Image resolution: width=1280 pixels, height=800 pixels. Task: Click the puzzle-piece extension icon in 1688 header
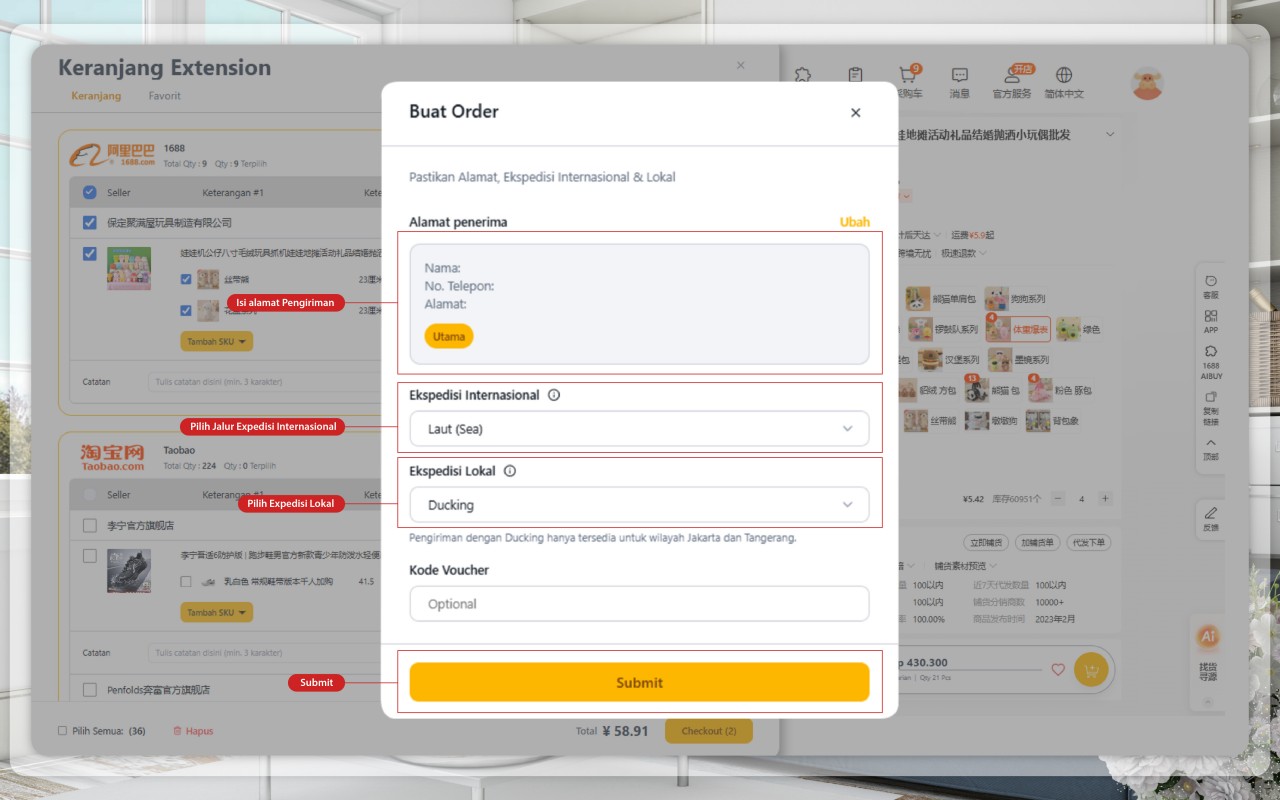pyautogui.click(x=802, y=75)
